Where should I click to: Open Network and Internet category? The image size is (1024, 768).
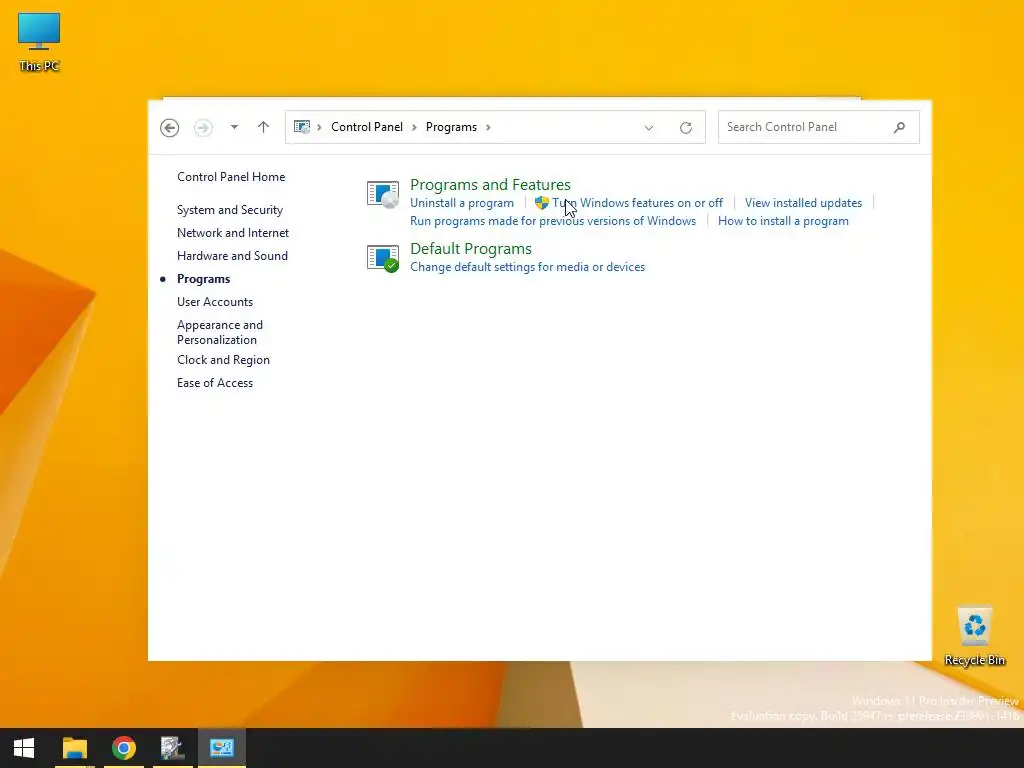[x=233, y=232]
